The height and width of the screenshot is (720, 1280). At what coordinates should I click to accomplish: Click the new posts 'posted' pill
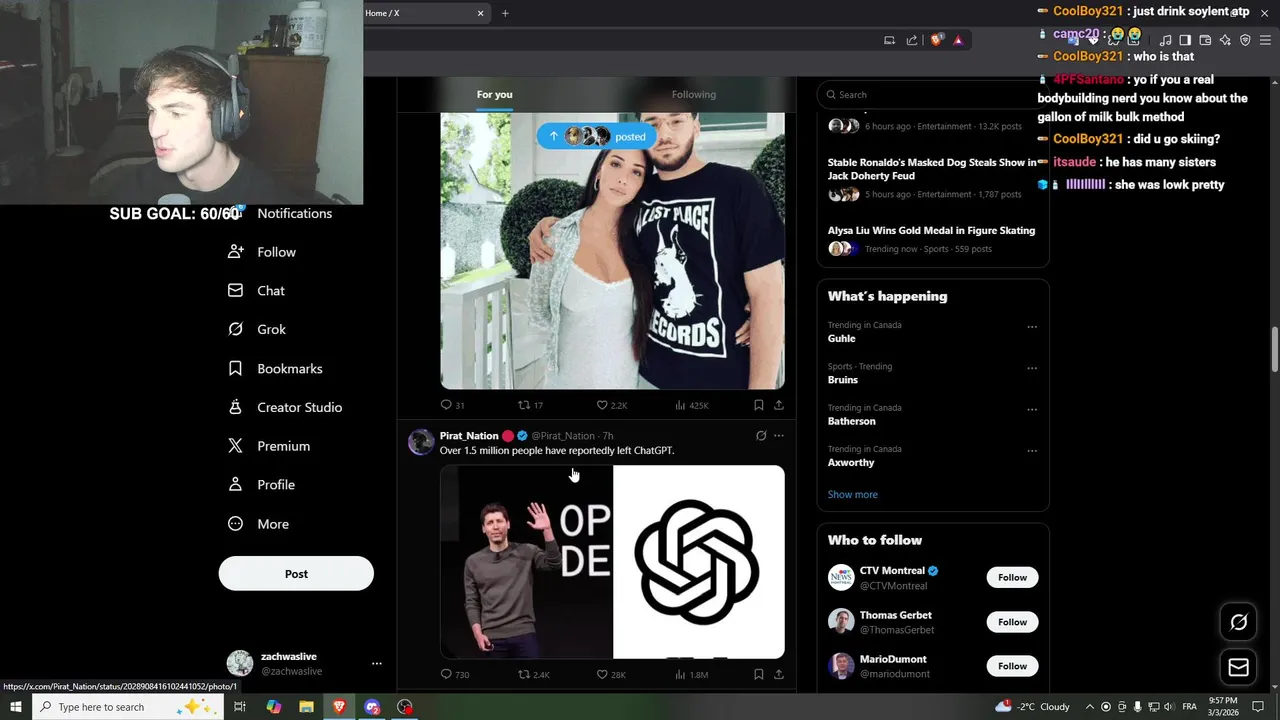click(597, 136)
